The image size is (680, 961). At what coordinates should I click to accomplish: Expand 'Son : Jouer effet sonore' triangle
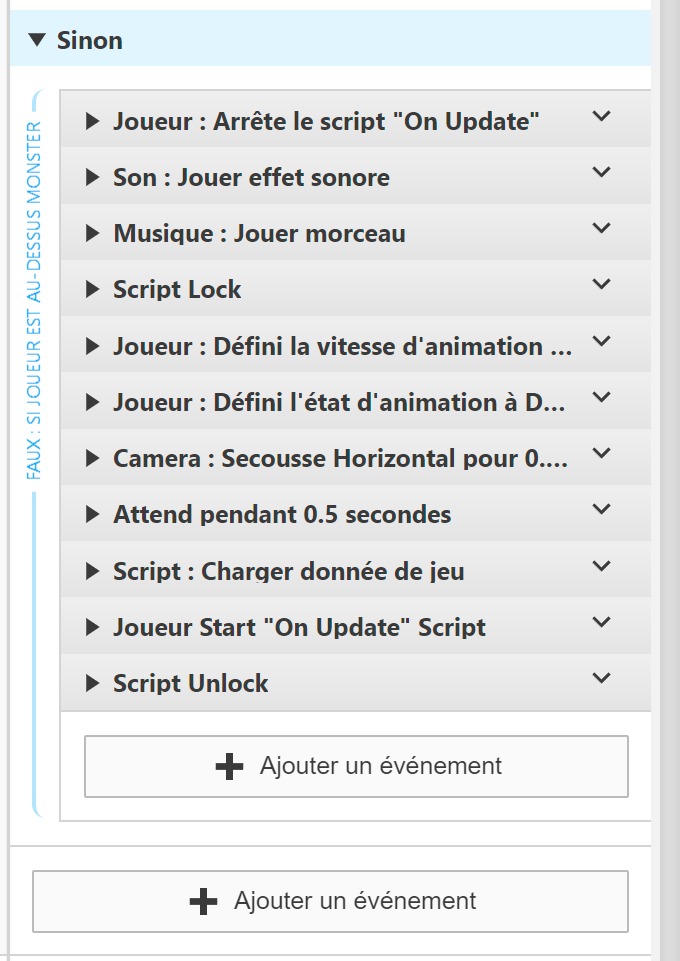coord(93,178)
